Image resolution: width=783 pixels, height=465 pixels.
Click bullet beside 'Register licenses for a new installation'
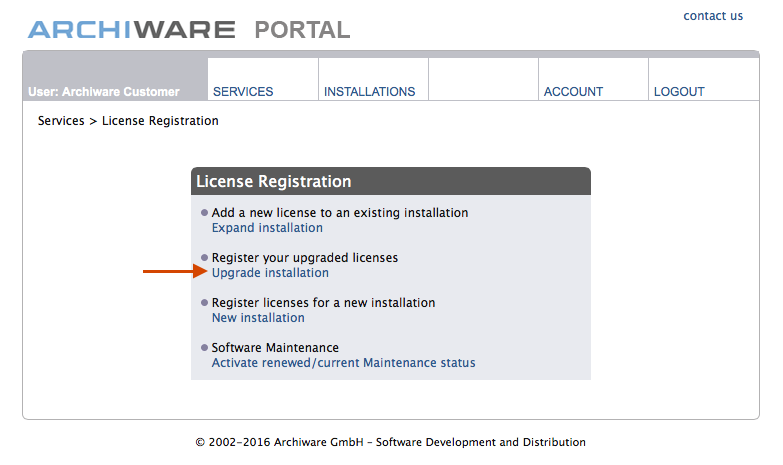[205, 303]
